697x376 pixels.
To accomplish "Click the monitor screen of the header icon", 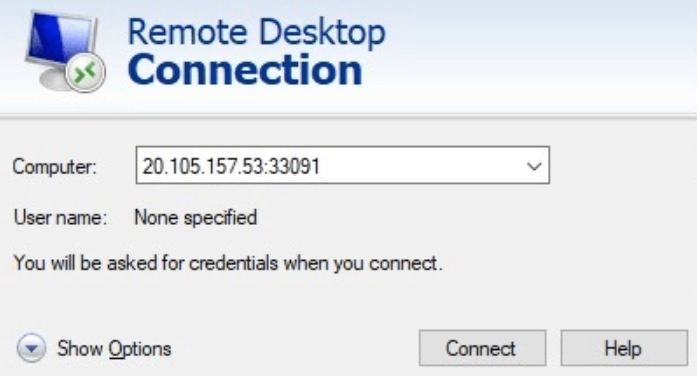I will click(60, 38).
